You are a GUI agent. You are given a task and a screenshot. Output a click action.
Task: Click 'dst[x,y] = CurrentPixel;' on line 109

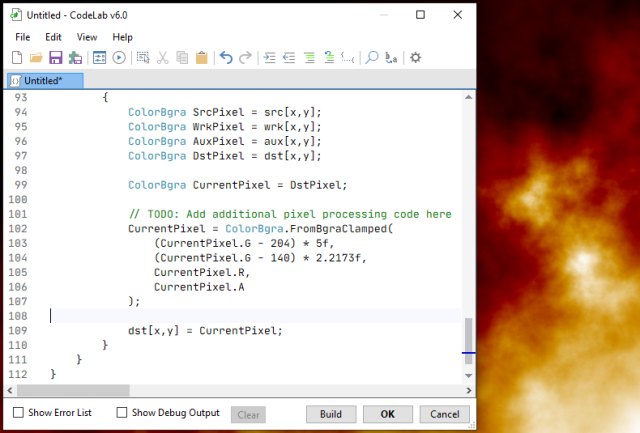(205, 331)
